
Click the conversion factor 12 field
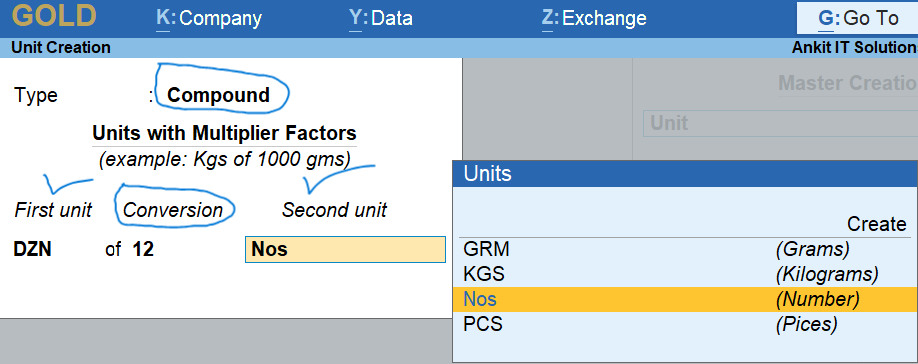pyautogui.click(x=143, y=250)
